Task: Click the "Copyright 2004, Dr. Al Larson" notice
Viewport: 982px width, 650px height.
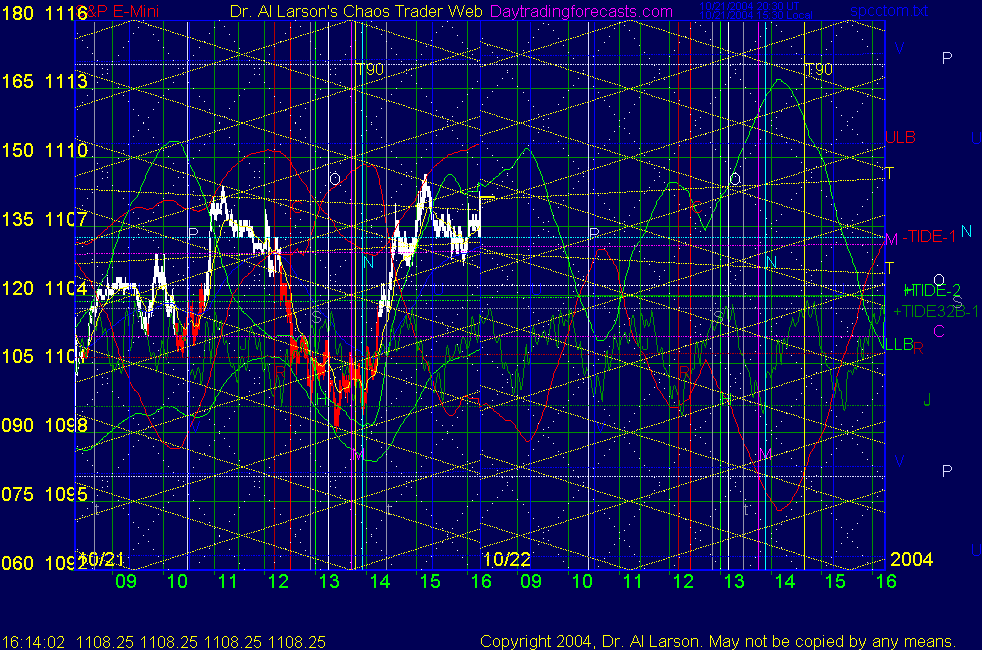Action: point(589,641)
